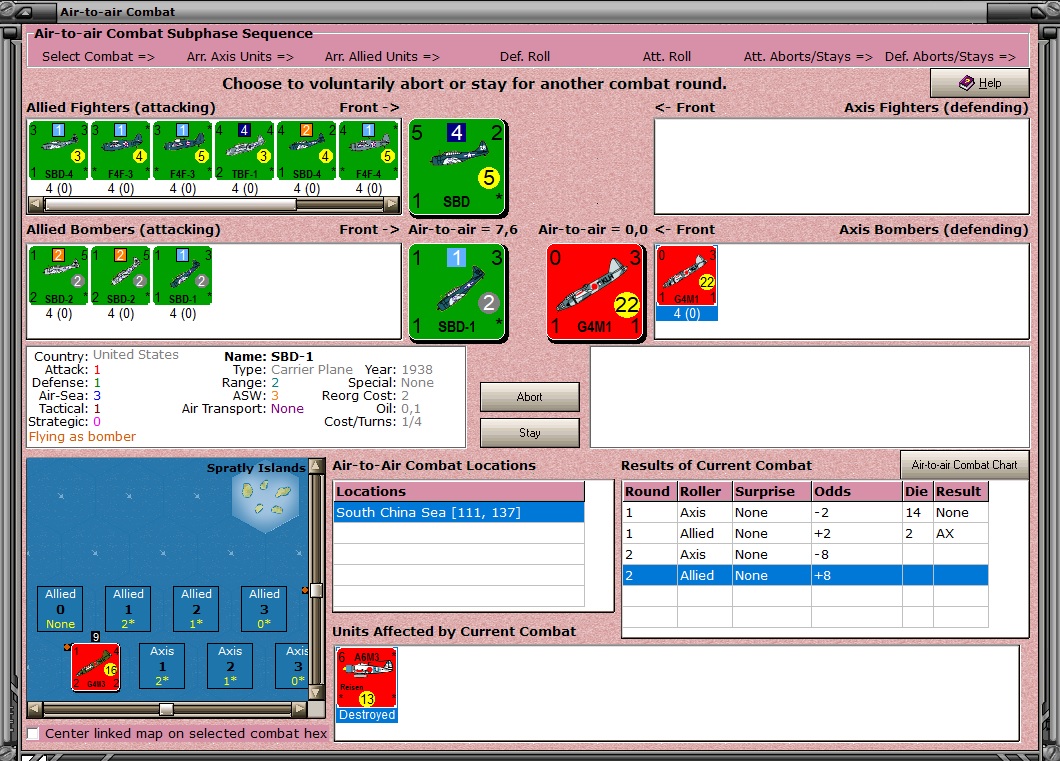The height and width of the screenshot is (761, 1060).
Task: Select the F4F-4 fighter unit
Action: pos(368,151)
